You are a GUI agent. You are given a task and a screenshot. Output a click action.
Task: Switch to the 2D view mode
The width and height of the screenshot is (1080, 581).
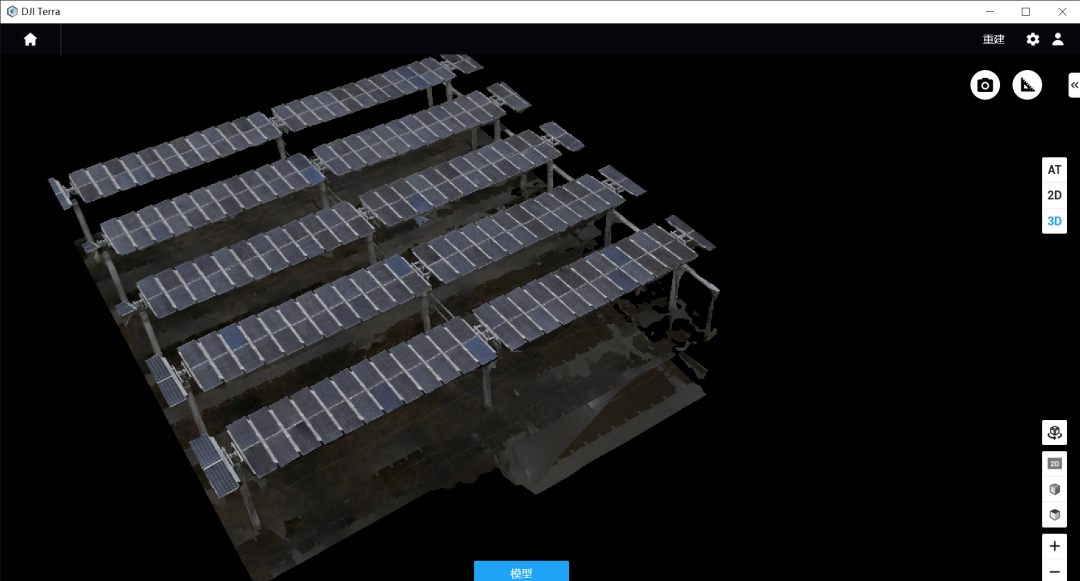(x=1054, y=196)
